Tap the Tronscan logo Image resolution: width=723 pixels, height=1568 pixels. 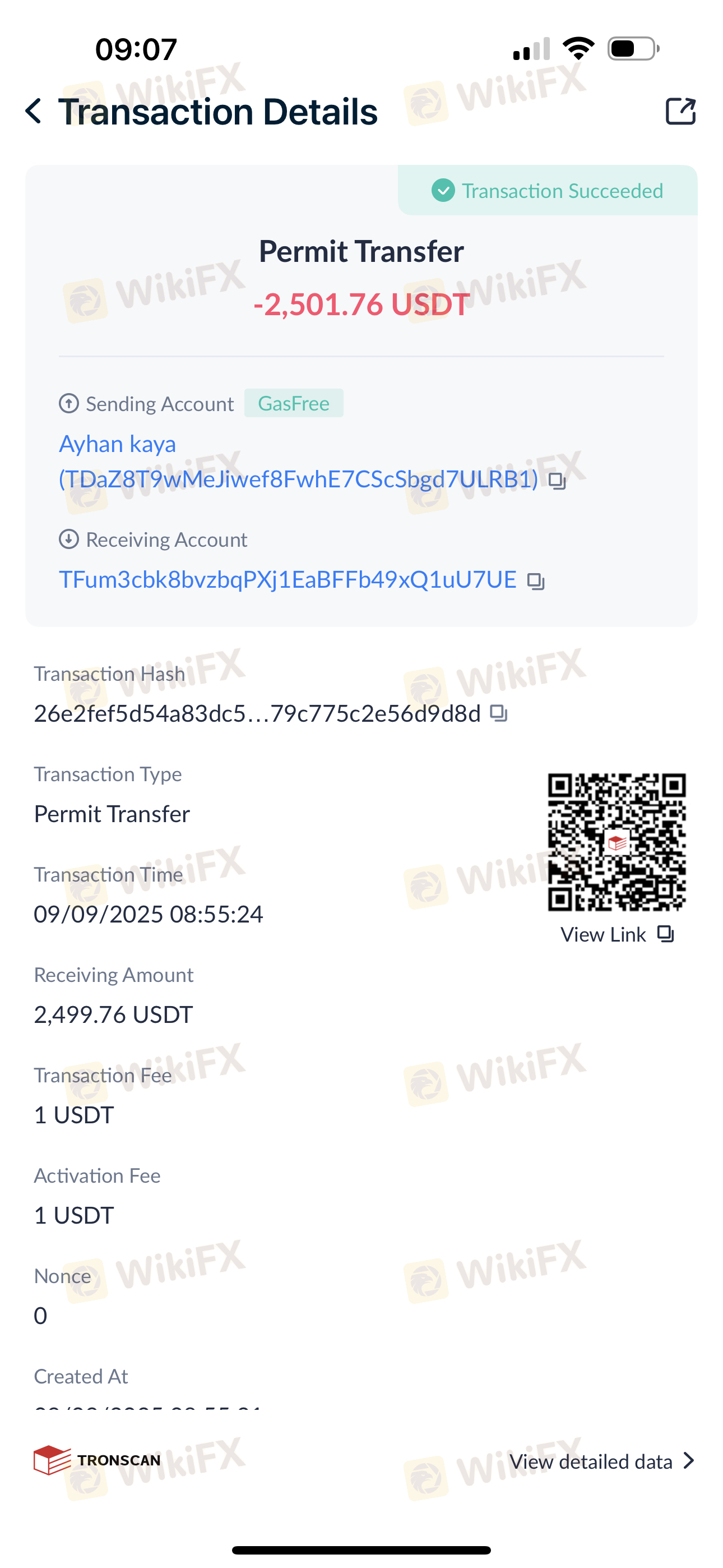click(x=98, y=1460)
